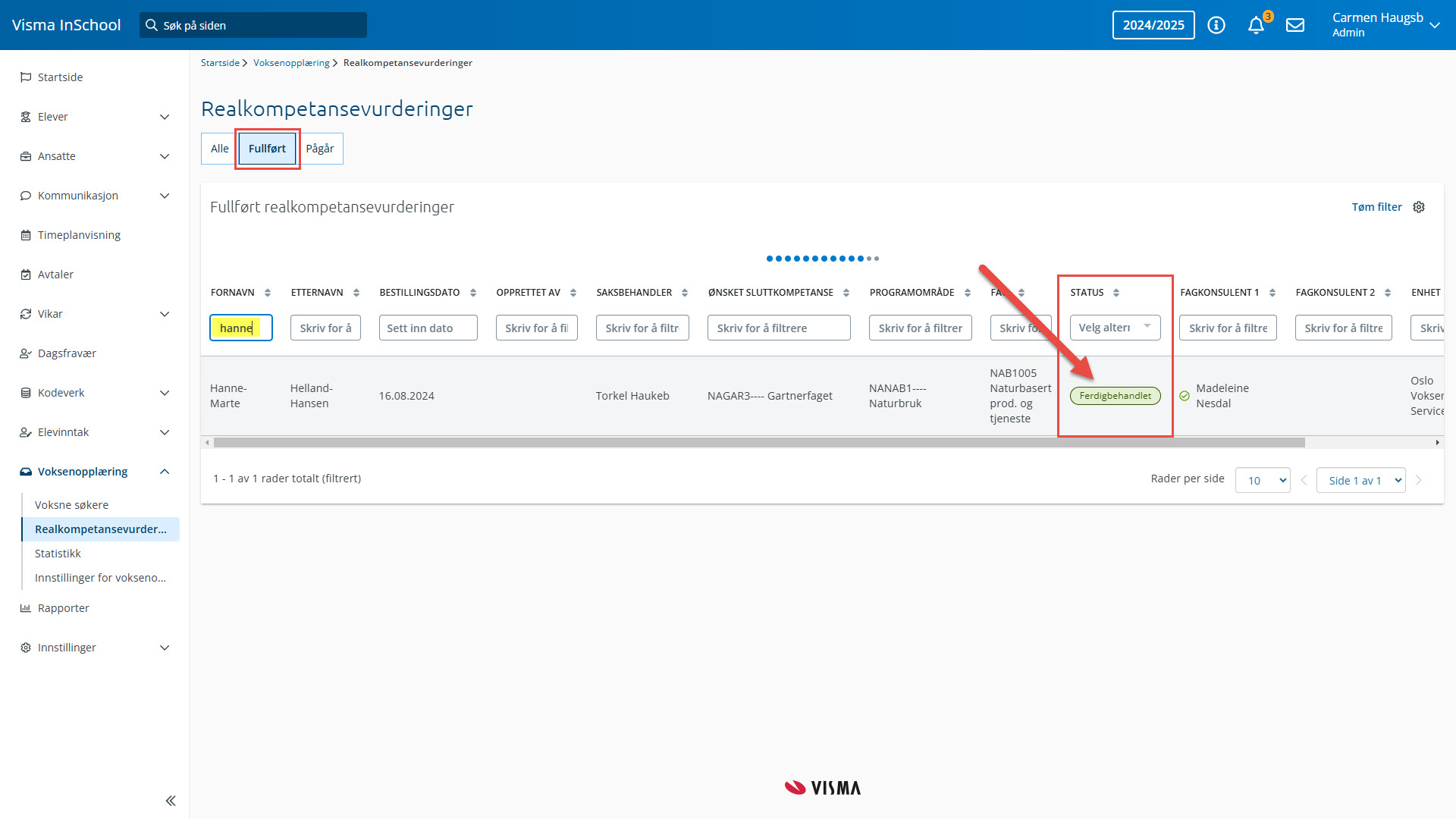Click the Bestillingsdato date filter
Viewport: 1456px width, 819px height.
[x=428, y=328]
